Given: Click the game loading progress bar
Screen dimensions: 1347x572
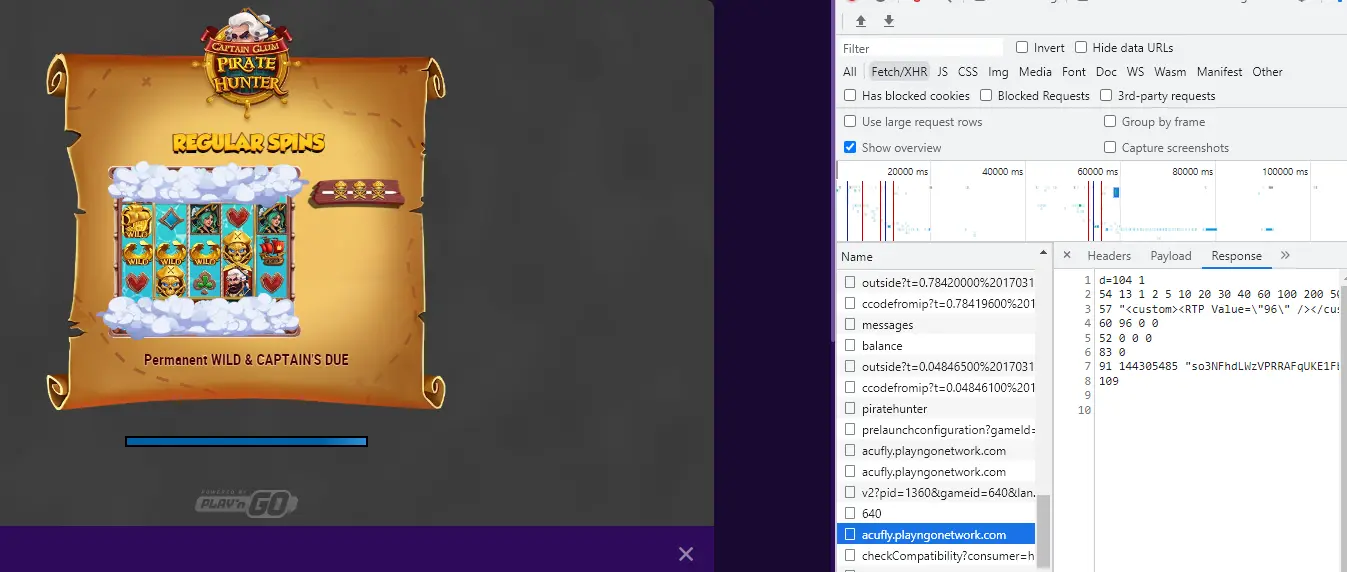Looking at the screenshot, I should [x=246, y=441].
